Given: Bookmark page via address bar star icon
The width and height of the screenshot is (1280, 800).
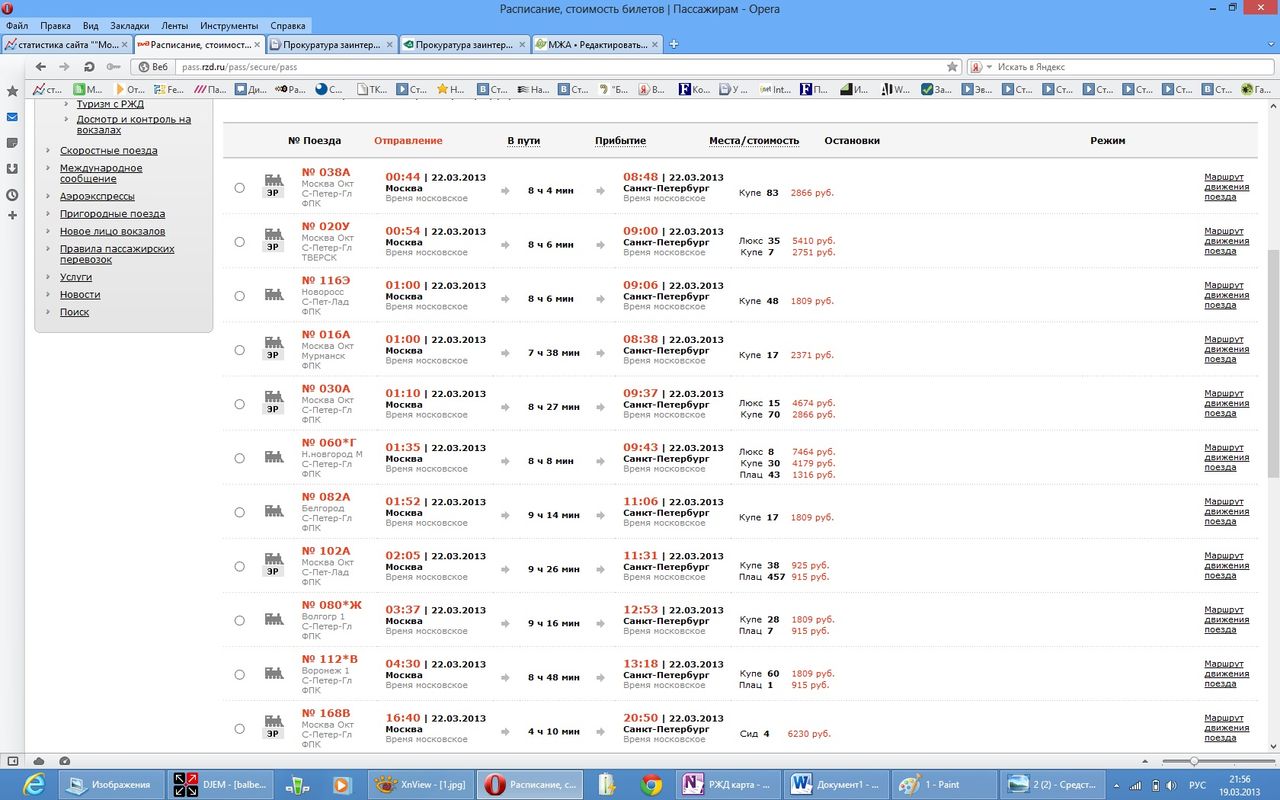Looking at the screenshot, I should click(952, 67).
